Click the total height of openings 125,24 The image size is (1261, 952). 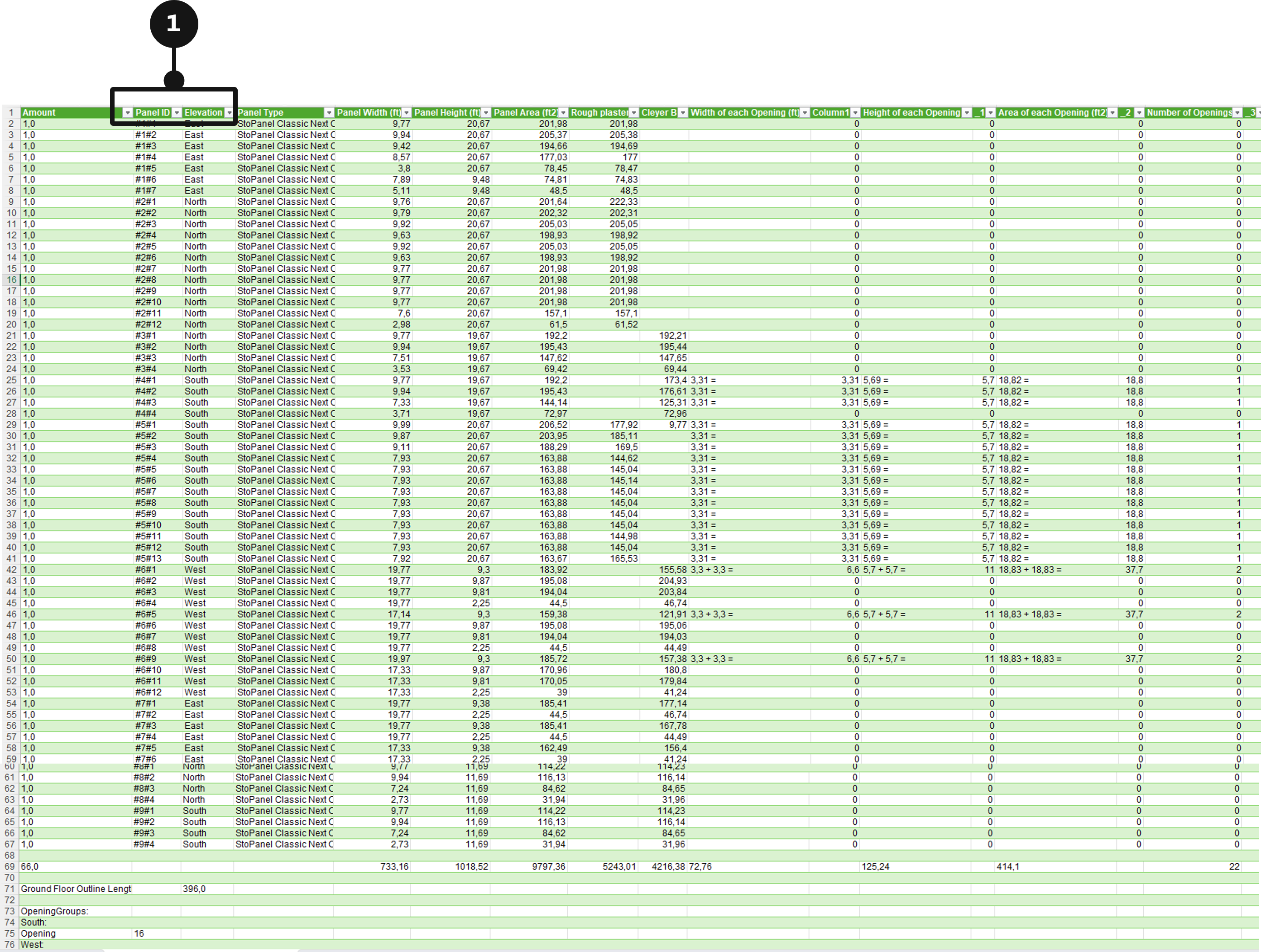(x=916, y=867)
